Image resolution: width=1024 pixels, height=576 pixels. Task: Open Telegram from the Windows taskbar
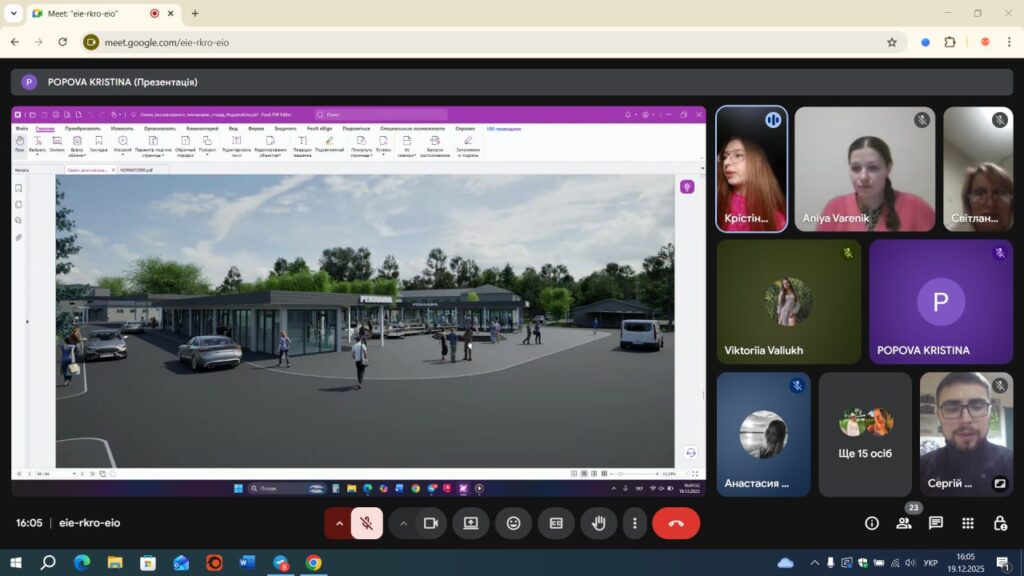coord(280,563)
